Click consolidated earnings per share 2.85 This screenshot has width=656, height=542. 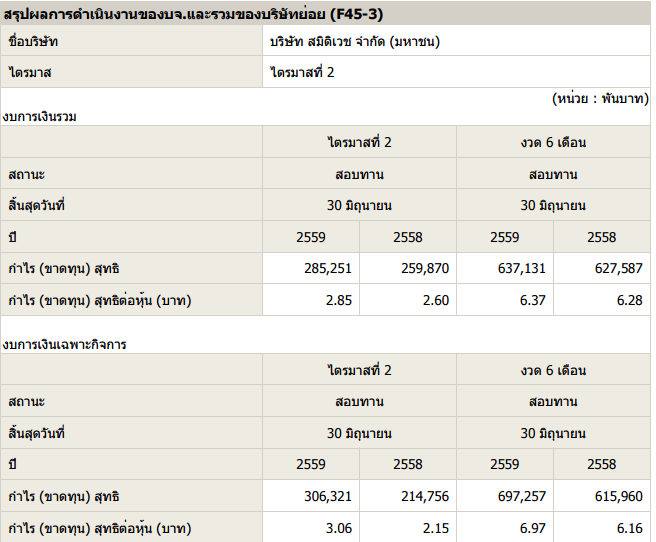(x=339, y=300)
